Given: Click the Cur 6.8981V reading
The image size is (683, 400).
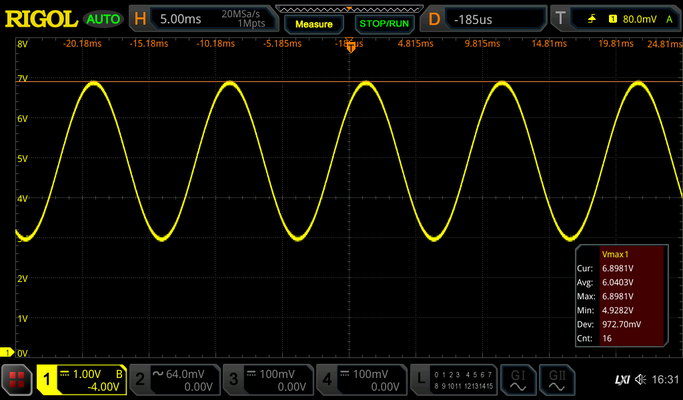Looking at the screenshot, I should pos(618,268).
